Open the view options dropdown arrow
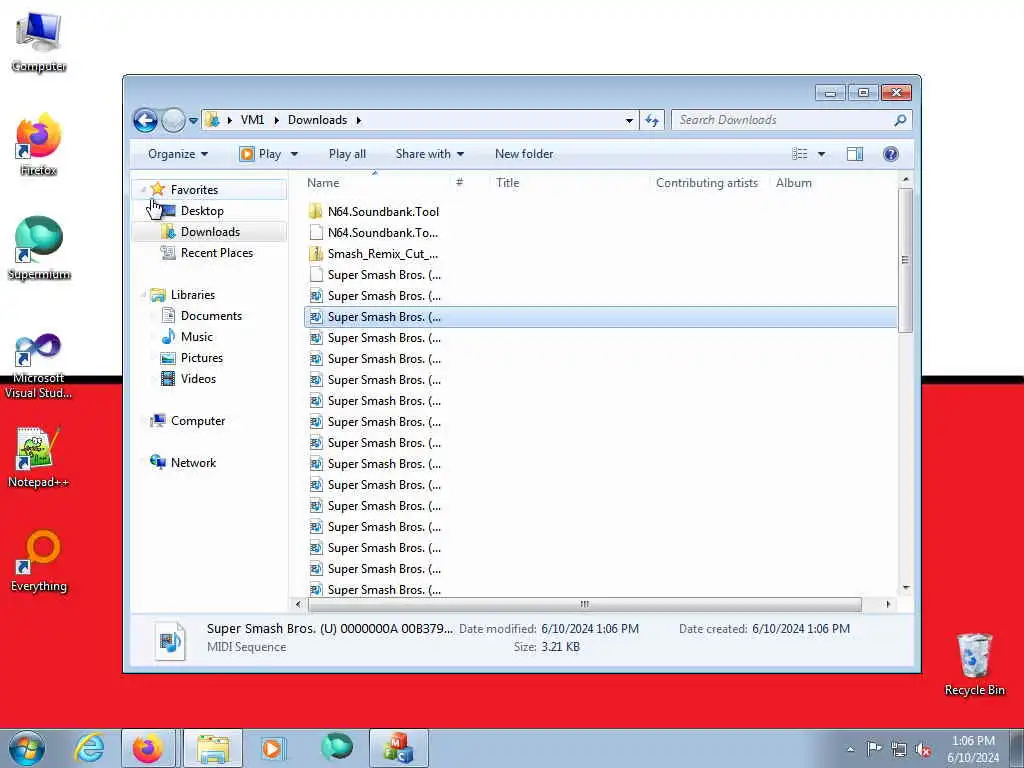The height and width of the screenshot is (768, 1024). coord(822,154)
